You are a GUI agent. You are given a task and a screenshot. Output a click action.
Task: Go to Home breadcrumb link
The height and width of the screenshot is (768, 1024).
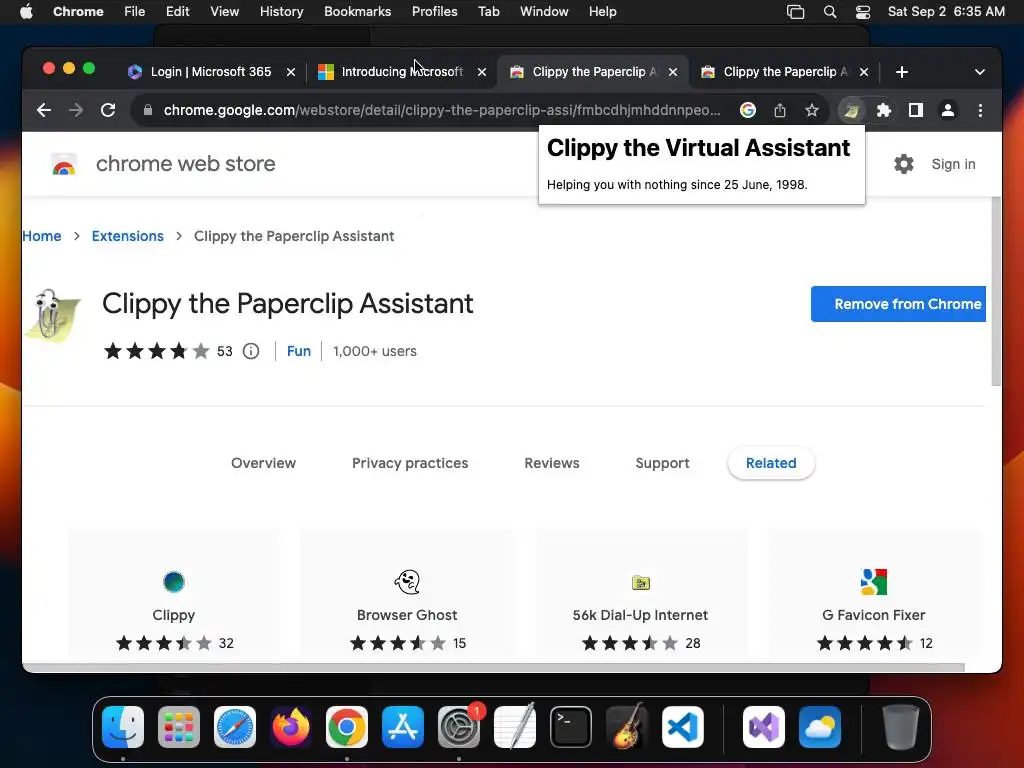(x=42, y=236)
